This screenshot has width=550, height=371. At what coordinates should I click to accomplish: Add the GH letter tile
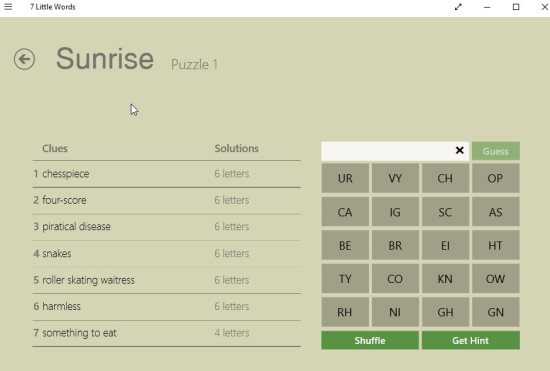pos(445,312)
